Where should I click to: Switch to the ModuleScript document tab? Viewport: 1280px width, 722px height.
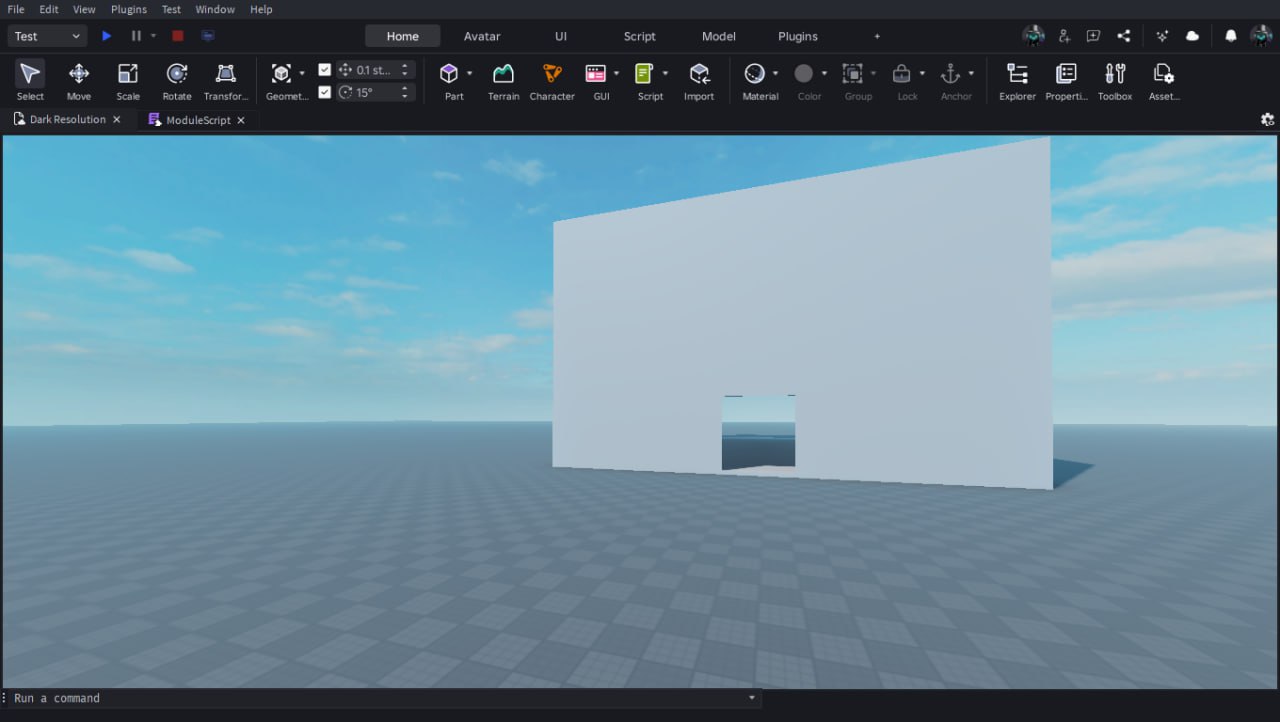[x=198, y=120]
